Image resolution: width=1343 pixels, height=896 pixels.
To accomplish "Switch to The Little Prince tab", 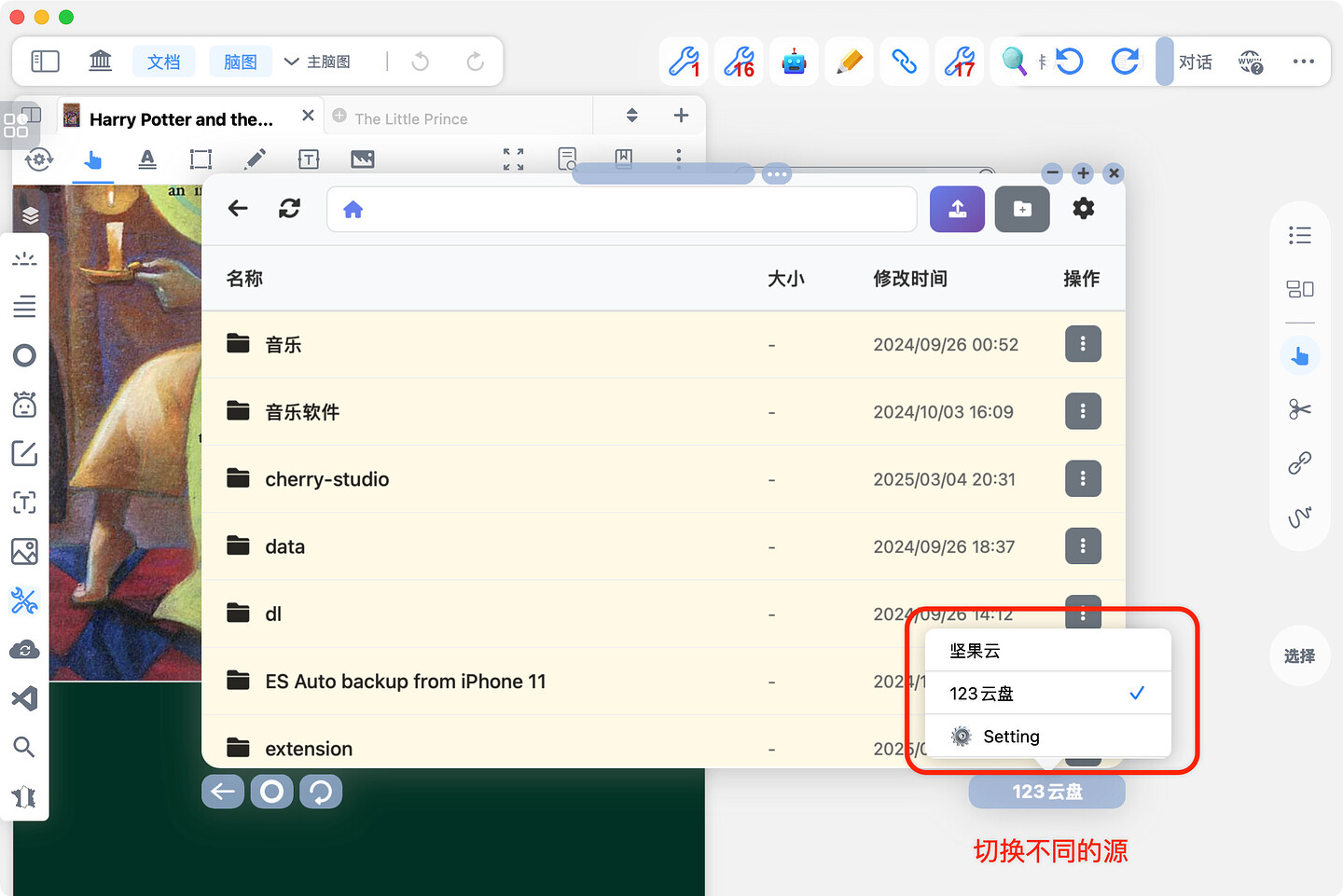I will tap(411, 118).
